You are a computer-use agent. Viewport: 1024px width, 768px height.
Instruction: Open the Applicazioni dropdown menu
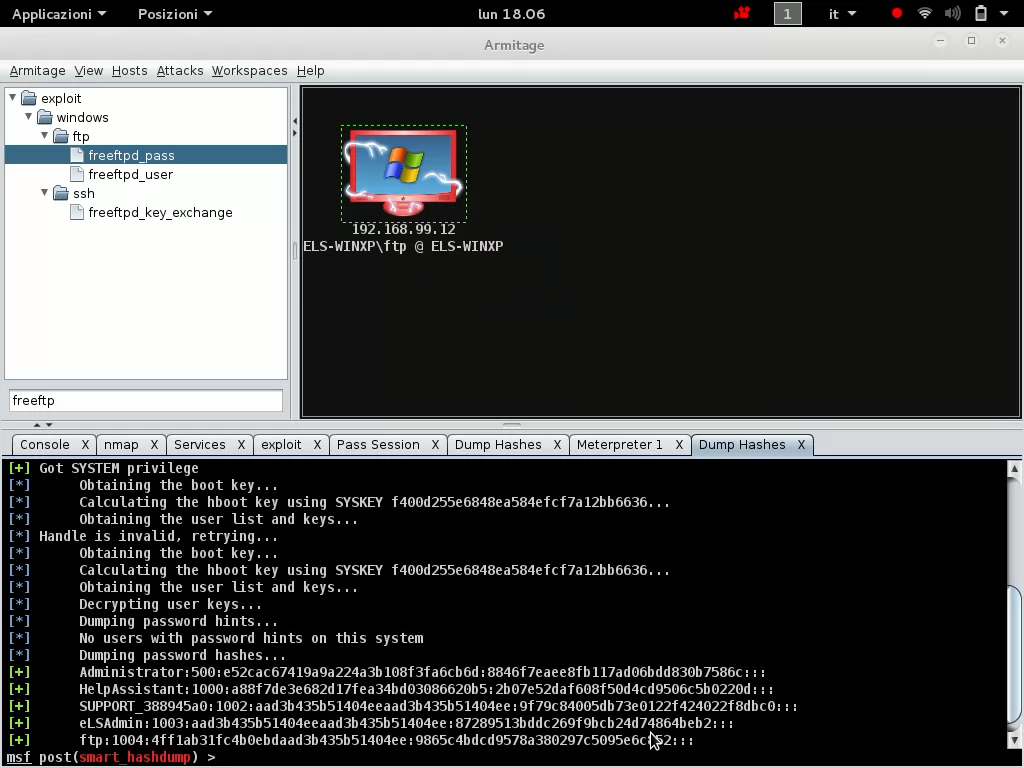tap(59, 14)
